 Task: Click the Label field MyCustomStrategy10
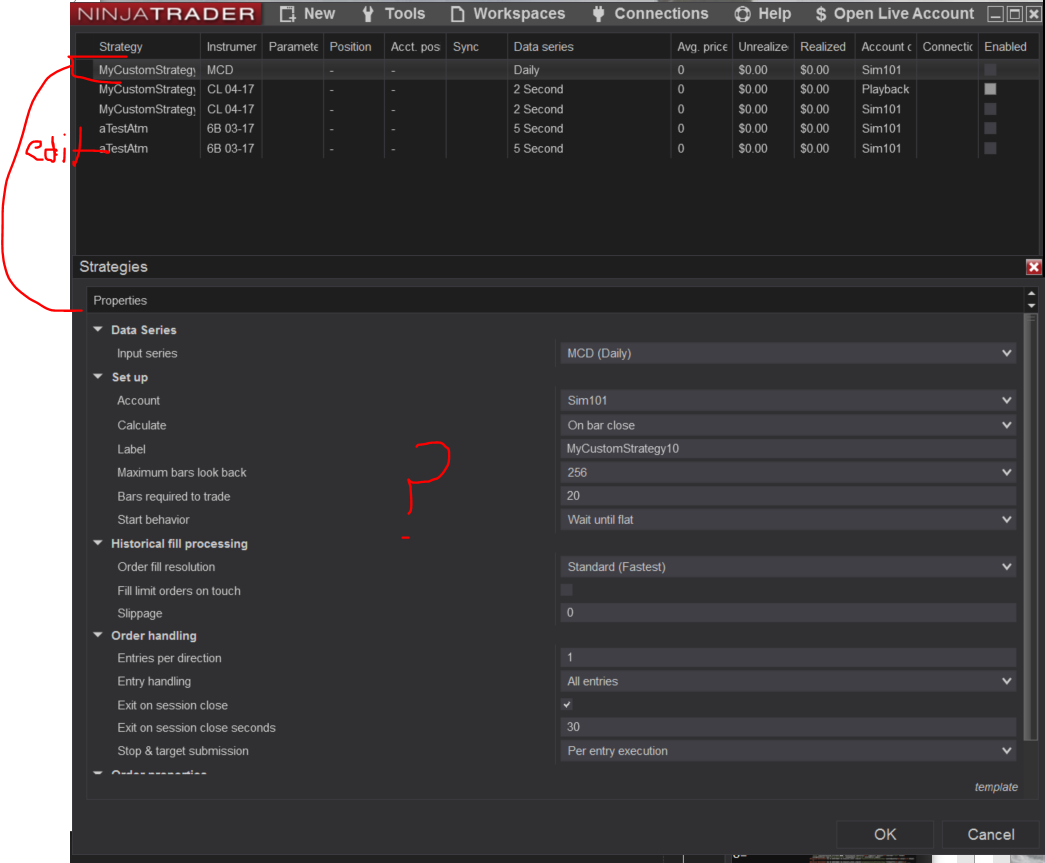(x=788, y=448)
